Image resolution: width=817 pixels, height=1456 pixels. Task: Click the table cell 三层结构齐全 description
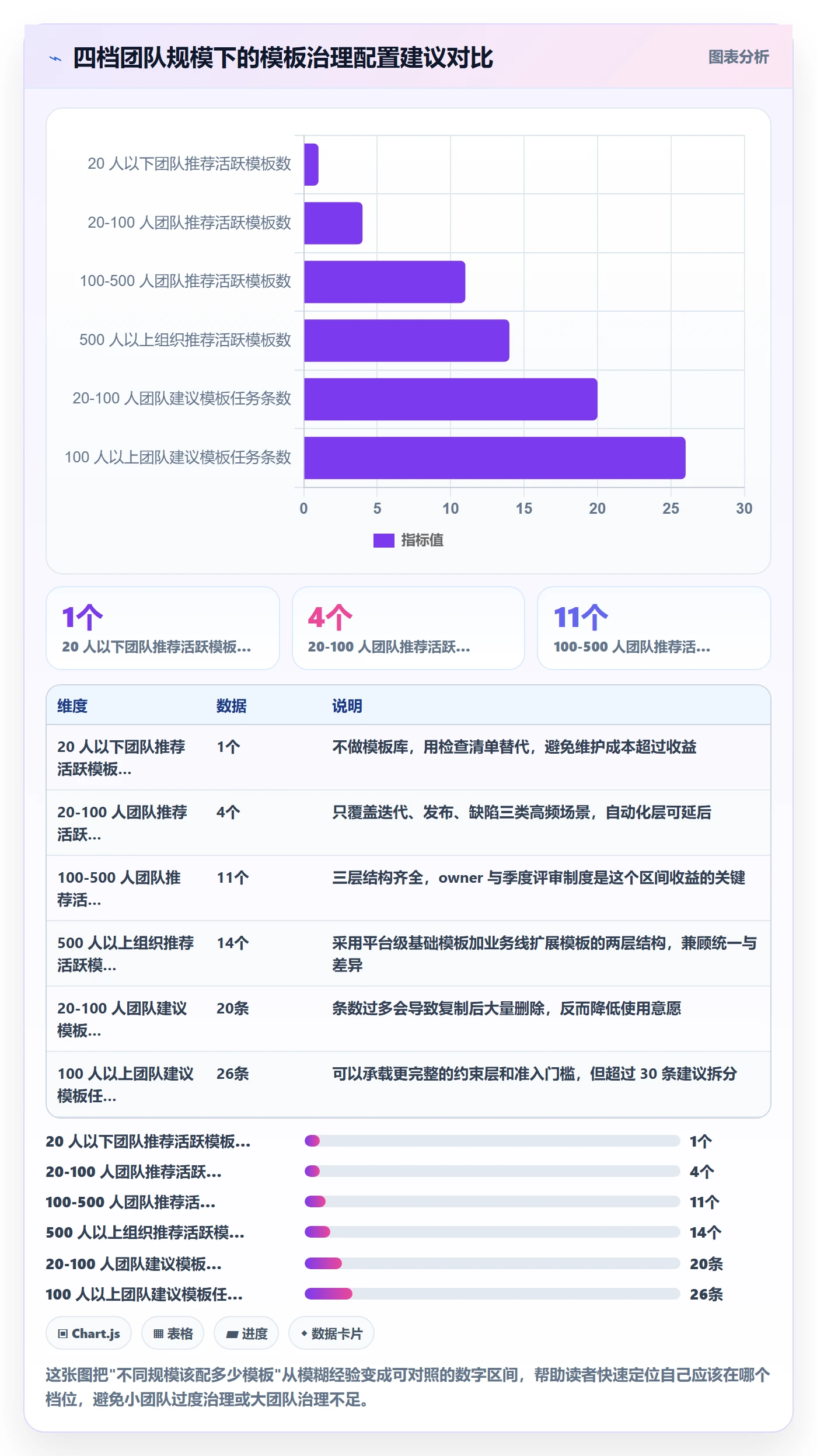coord(539,877)
